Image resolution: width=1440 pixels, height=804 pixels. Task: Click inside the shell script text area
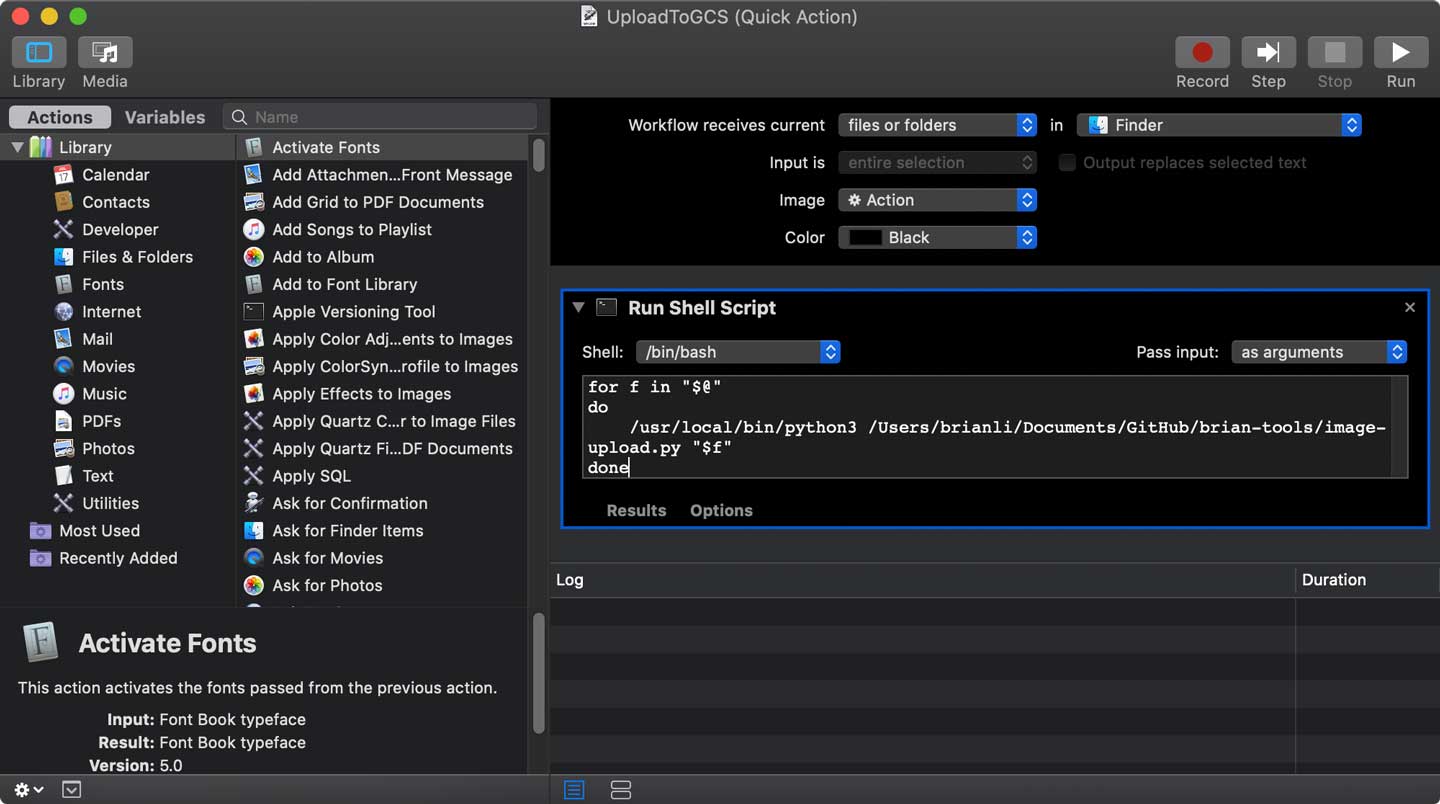tap(995, 427)
